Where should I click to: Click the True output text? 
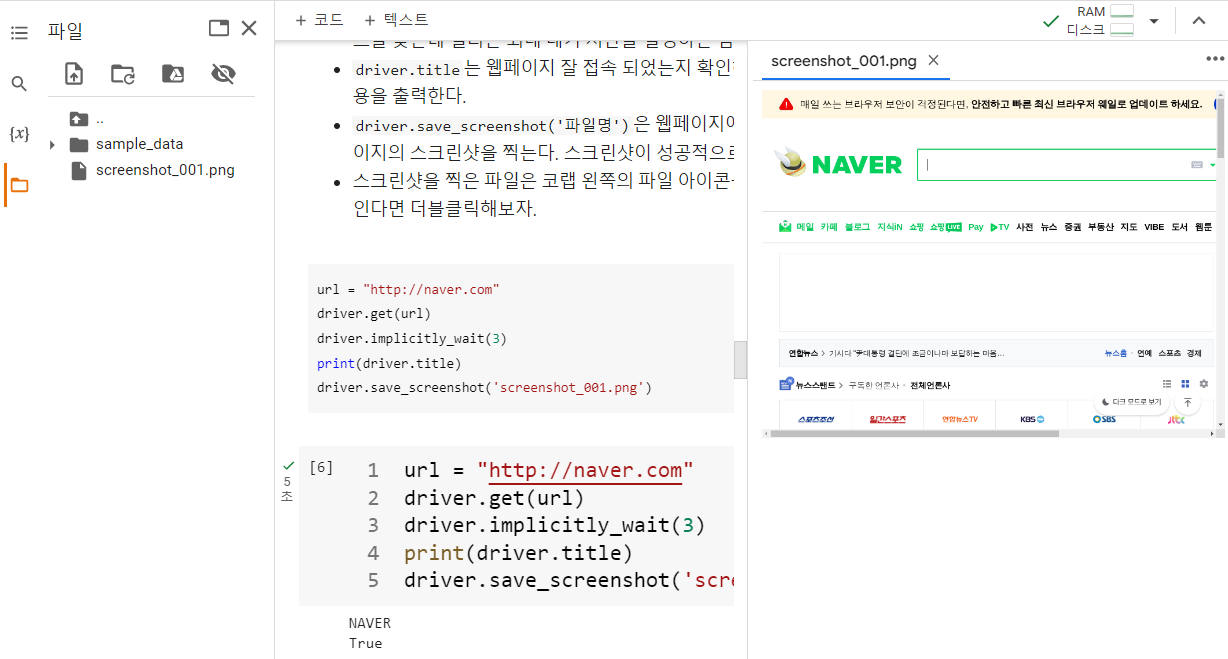point(365,643)
